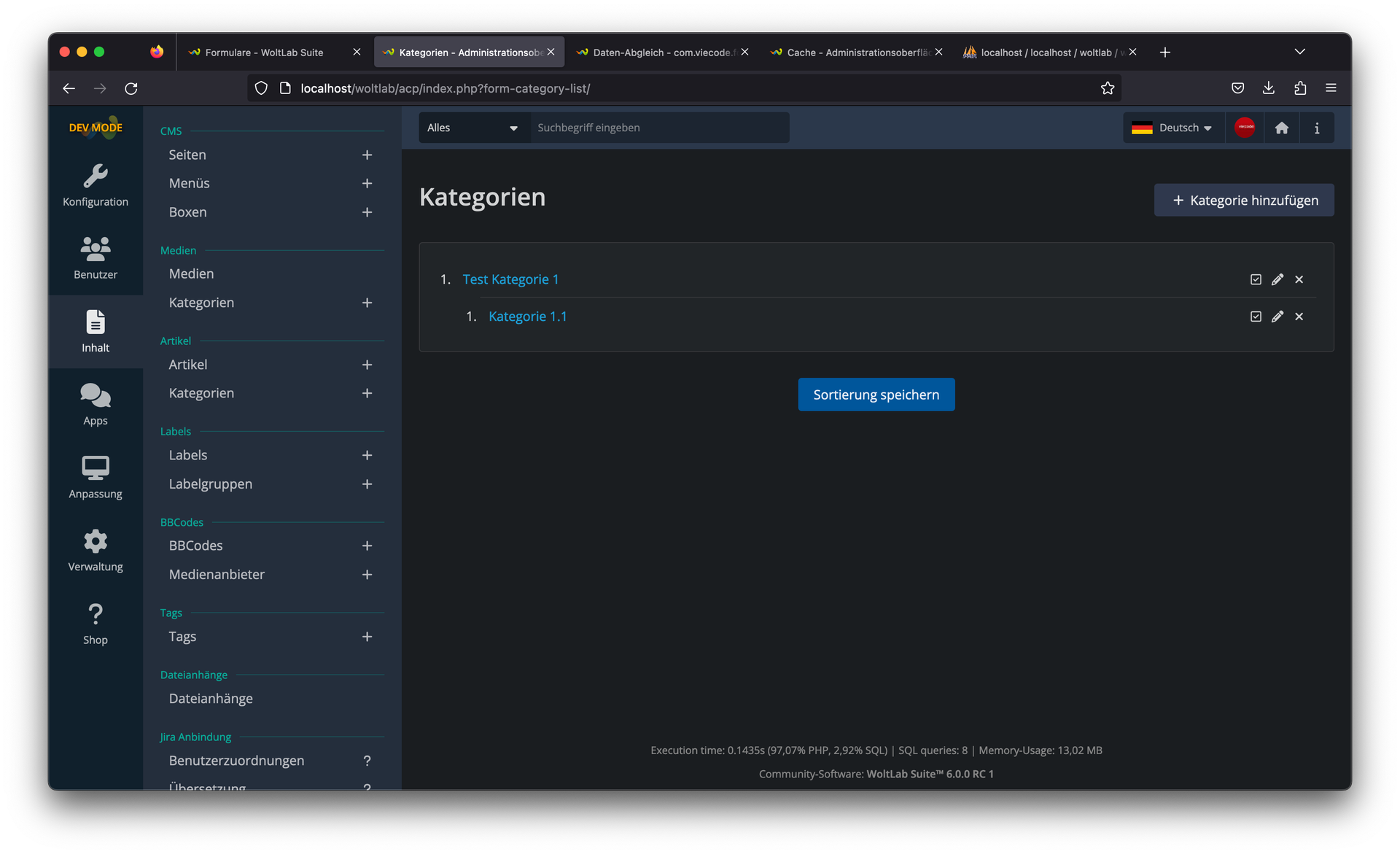
Task: Open the Benutzer users section
Action: click(96, 258)
